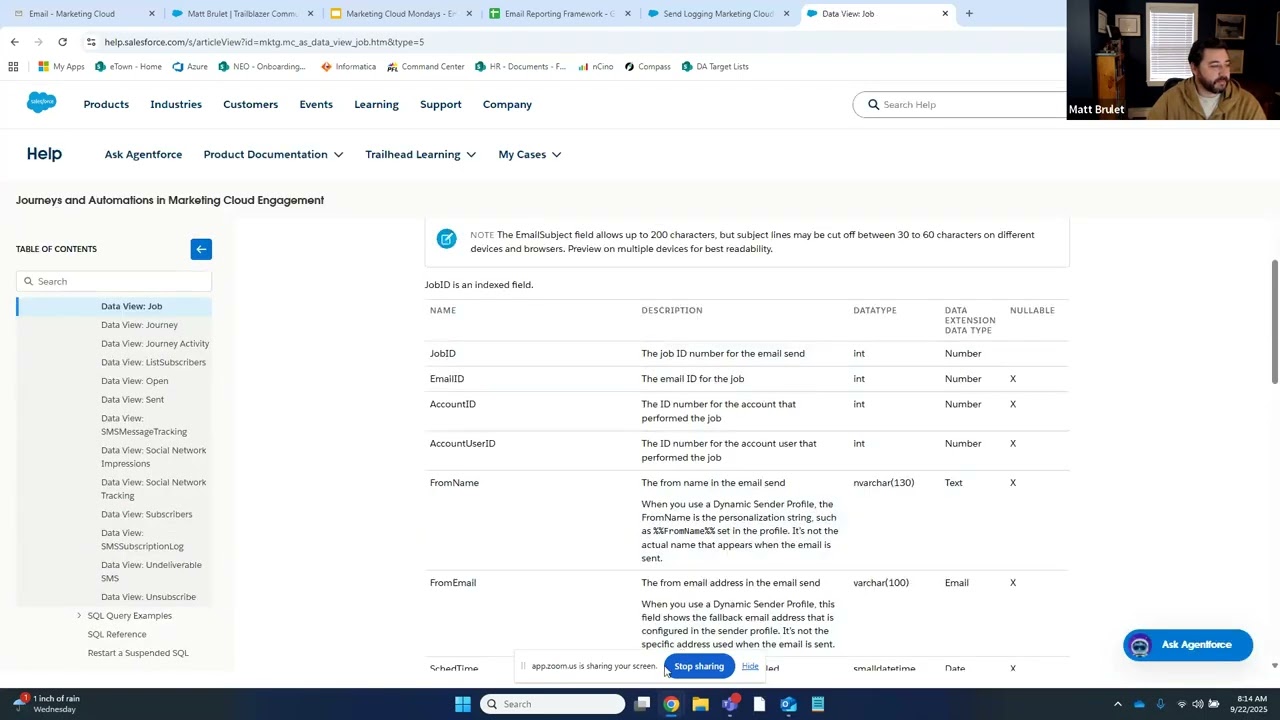Open SQL Reference in the contents

[x=117, y=634]
